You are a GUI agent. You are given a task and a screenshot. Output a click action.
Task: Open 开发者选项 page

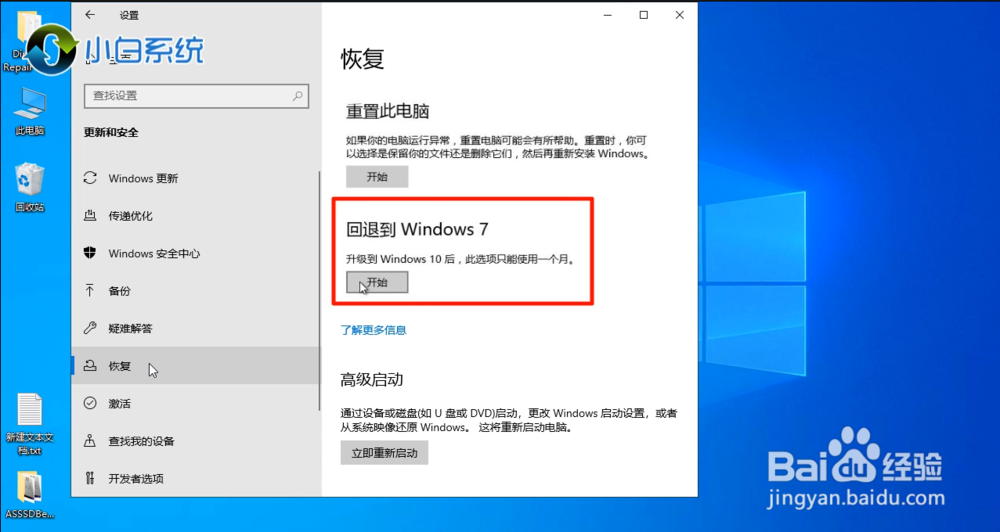[x=195, y=478]
